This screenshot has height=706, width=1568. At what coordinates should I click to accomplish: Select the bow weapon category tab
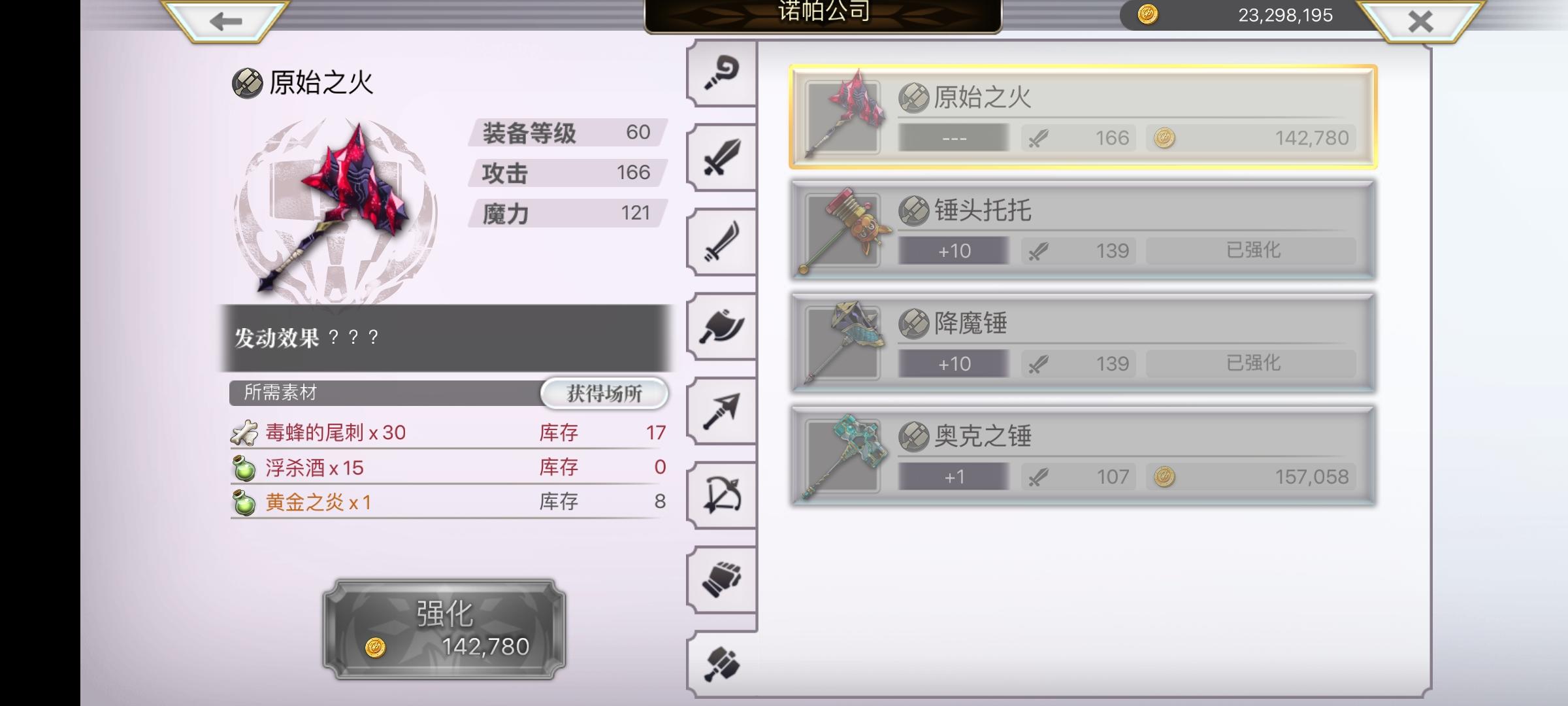[x=722, y=495]
